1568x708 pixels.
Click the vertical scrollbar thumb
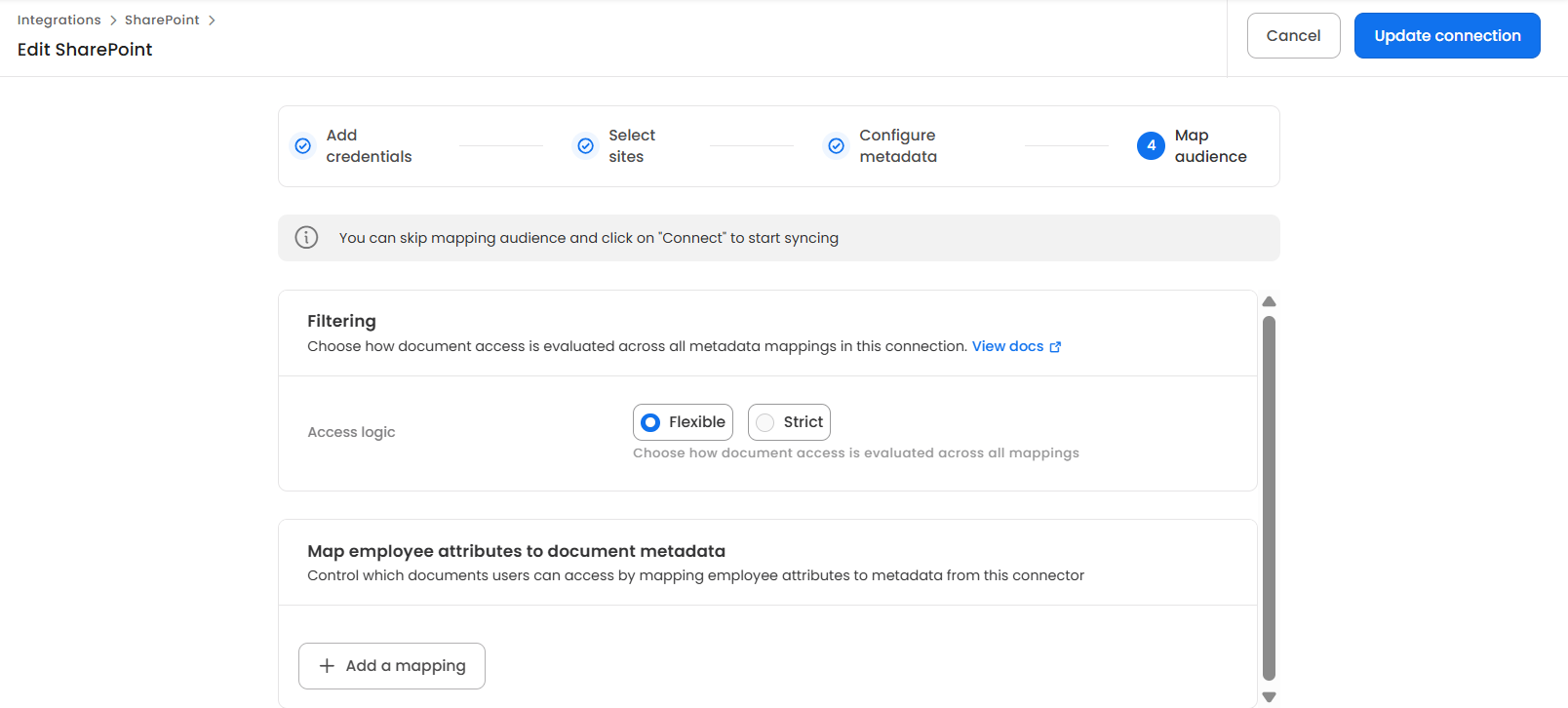click(x=1269, y=497)
